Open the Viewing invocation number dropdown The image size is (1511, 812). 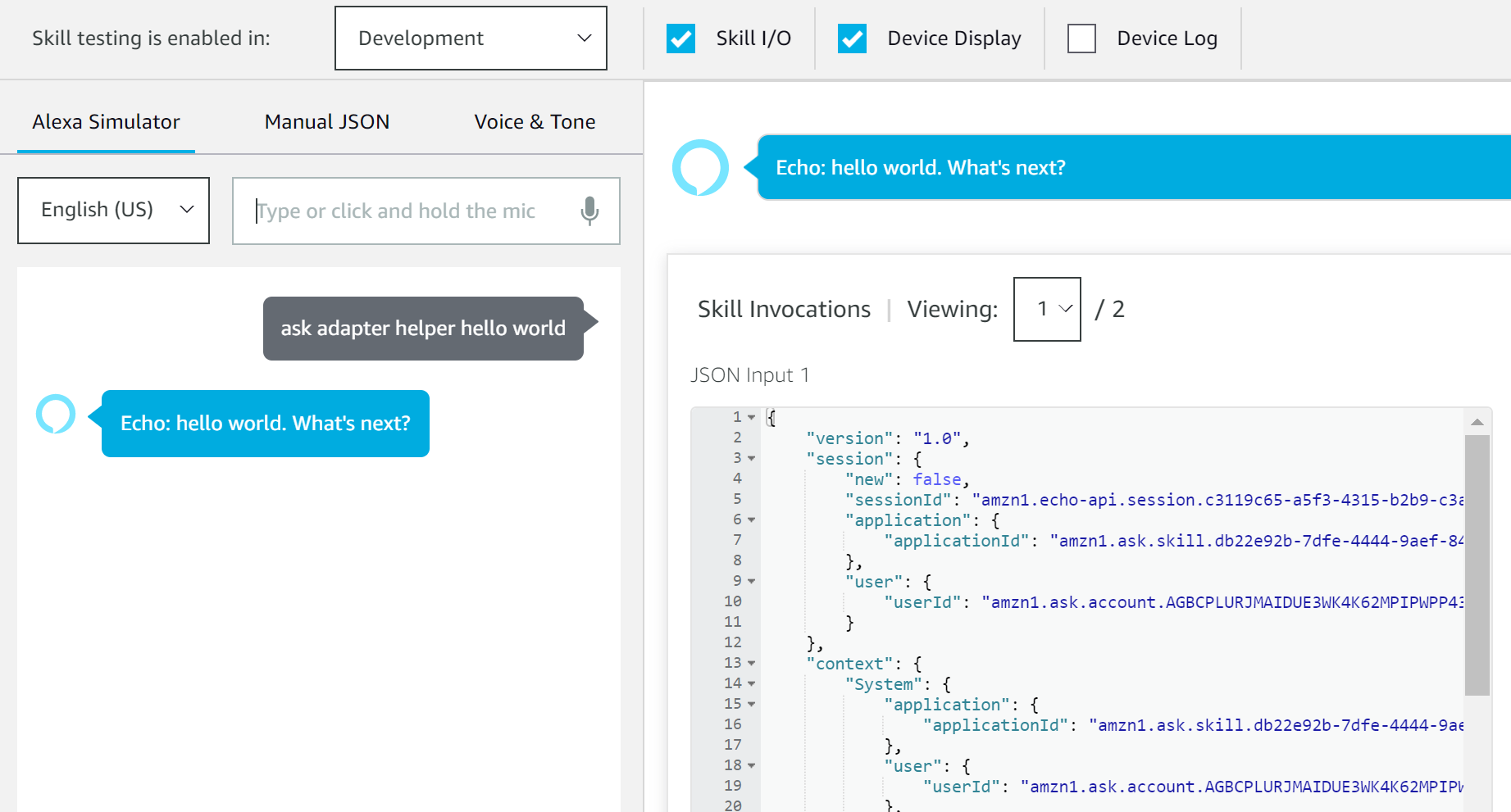(1047, 309)
